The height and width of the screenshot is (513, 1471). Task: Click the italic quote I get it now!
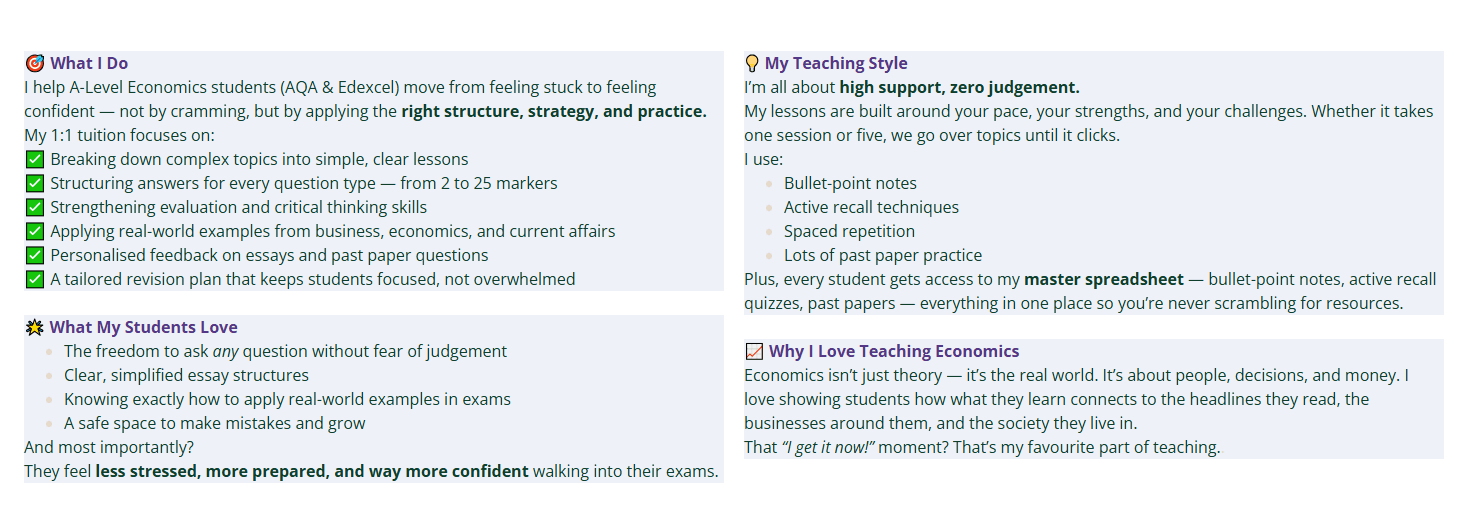click(x=829, y=447)
